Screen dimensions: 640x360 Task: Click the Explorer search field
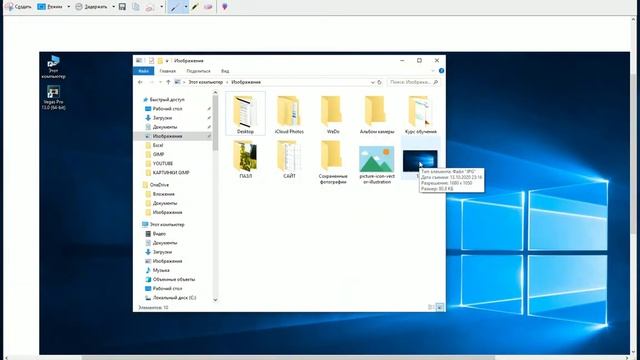pyautogui.click(x=413, y=82)
